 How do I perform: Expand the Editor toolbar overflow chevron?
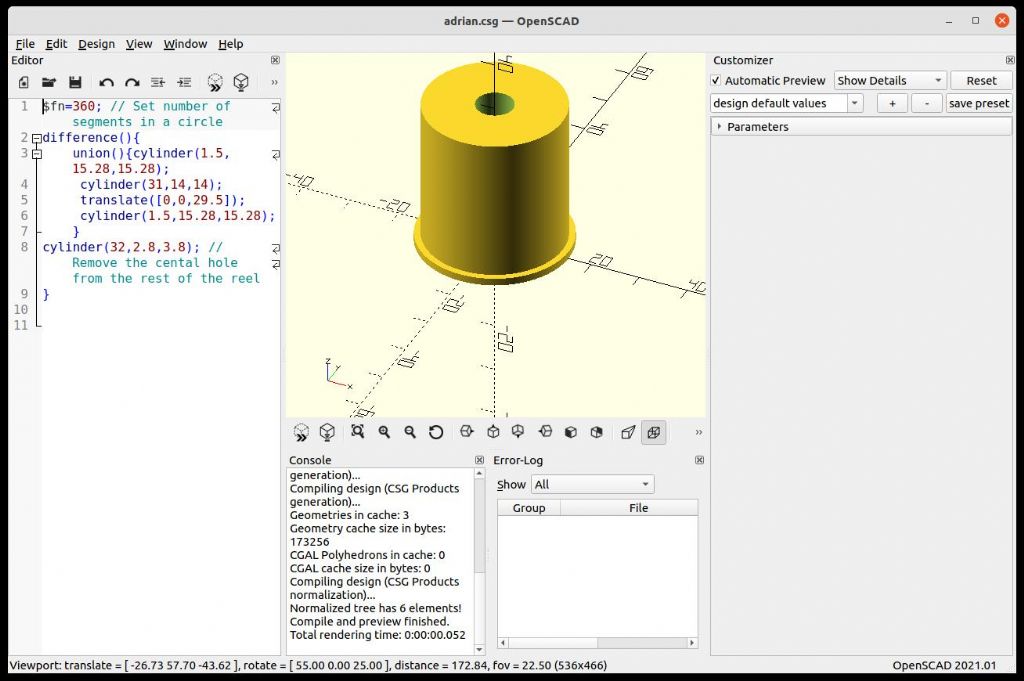click(x=274, y=82)
